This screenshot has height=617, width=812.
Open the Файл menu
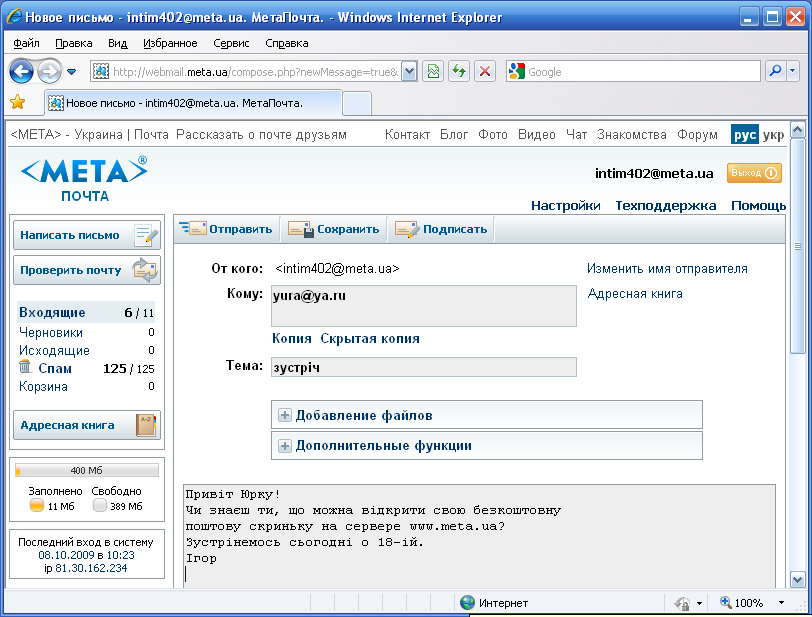click(26, 44)
